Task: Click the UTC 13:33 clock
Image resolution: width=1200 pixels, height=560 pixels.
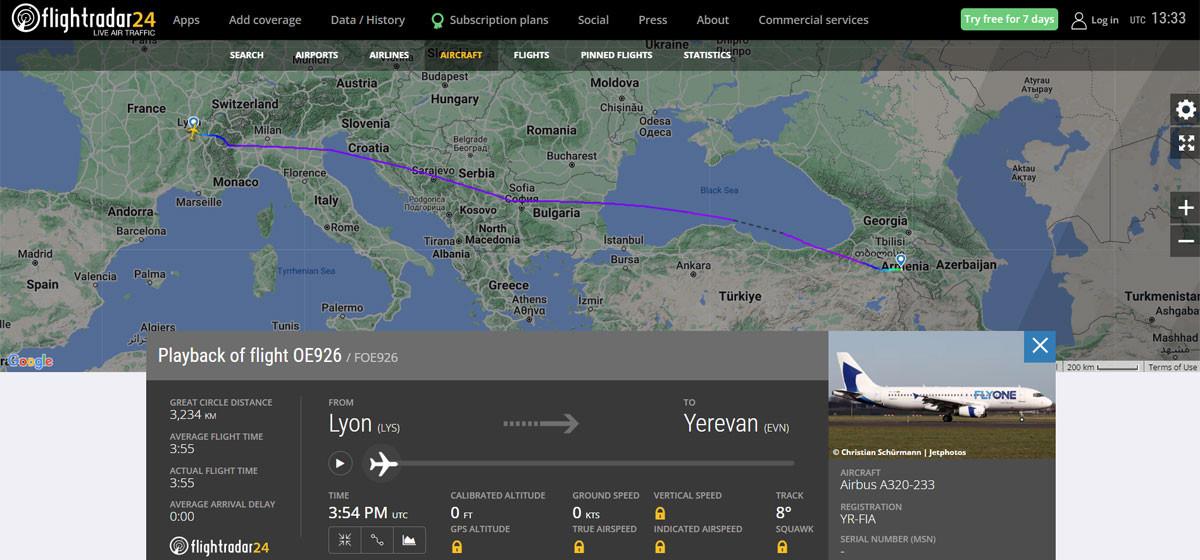Action: click(1157, 19)
